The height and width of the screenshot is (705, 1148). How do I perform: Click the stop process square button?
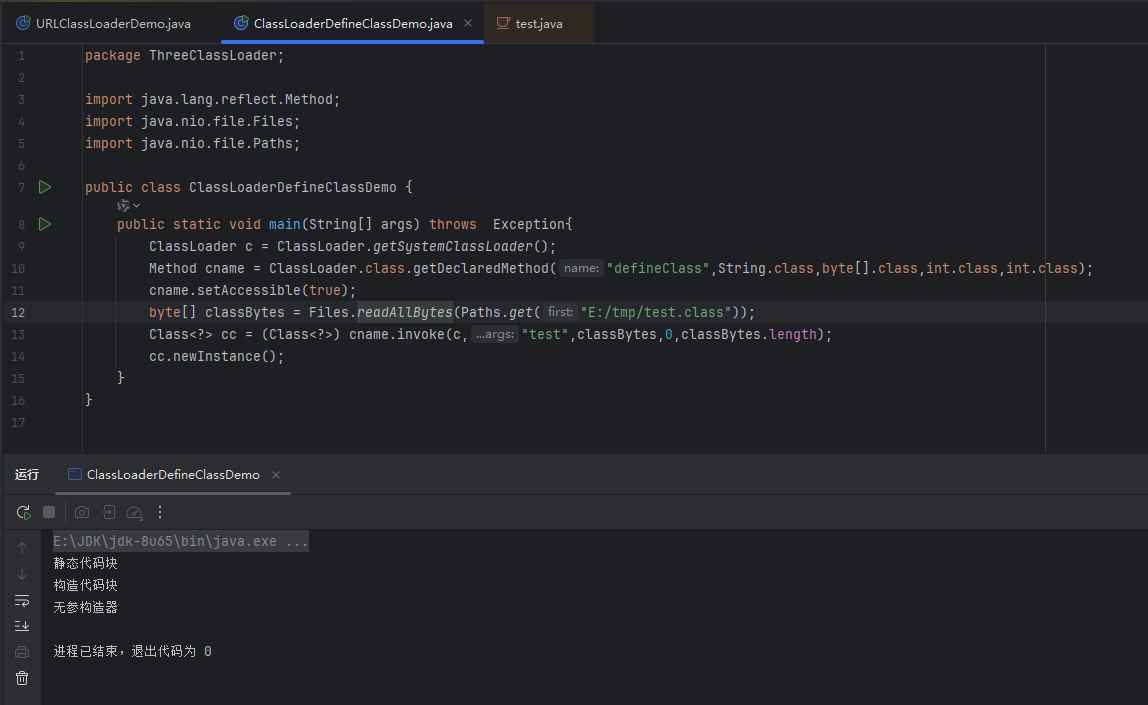click(49, 512)
